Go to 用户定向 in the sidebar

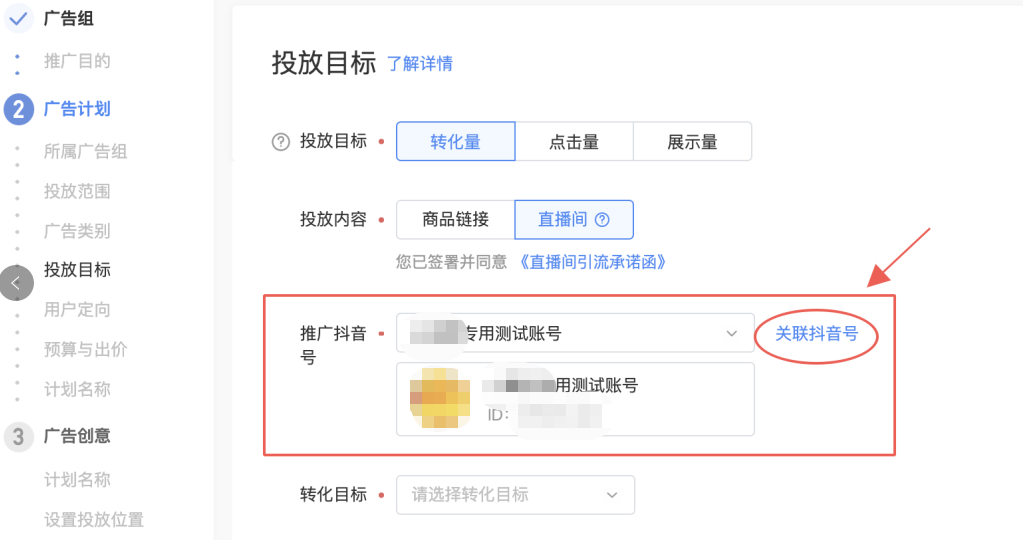pos(77,310)
